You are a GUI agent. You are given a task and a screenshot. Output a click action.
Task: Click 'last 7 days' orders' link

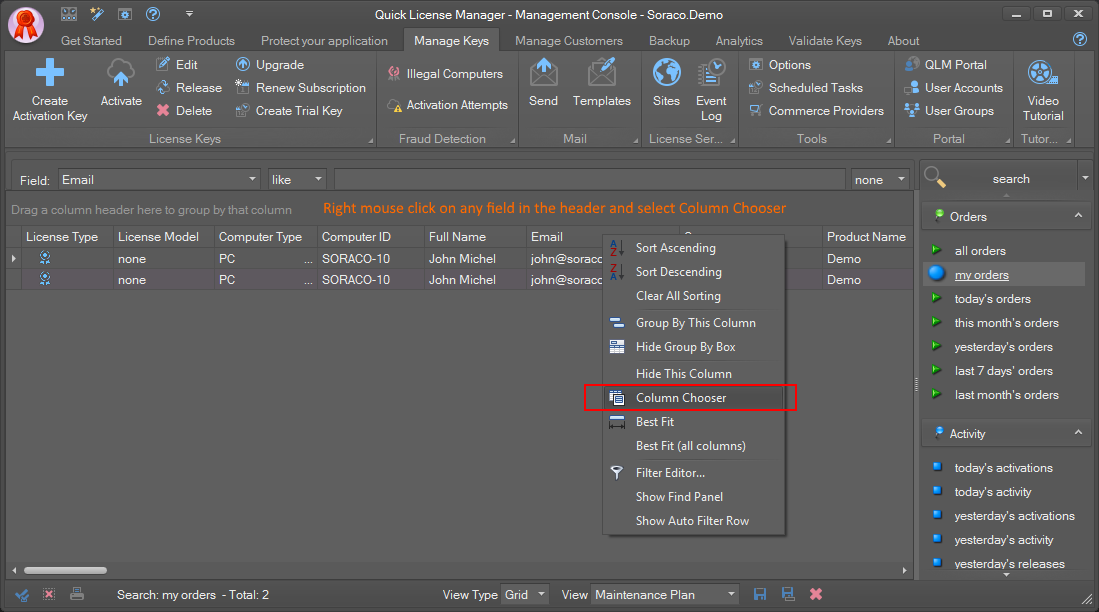[x=1003, y=371]
